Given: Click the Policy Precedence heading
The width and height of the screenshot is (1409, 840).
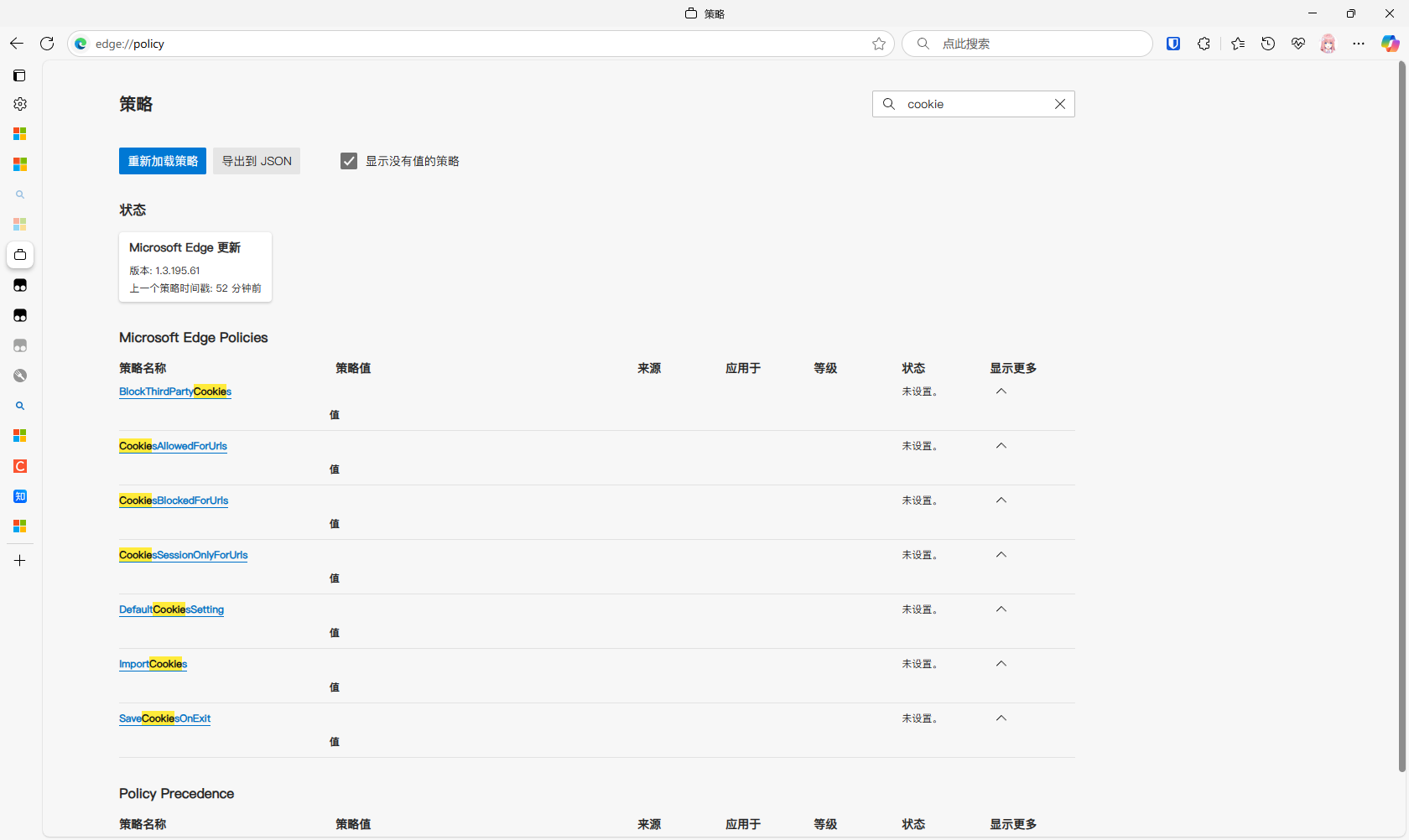Looking at the screenshot, I should [176, 794].
